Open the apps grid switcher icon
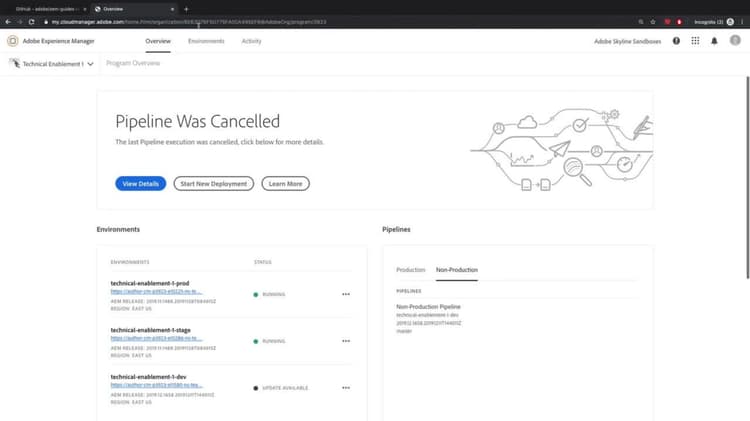 (x=695, y=41)
